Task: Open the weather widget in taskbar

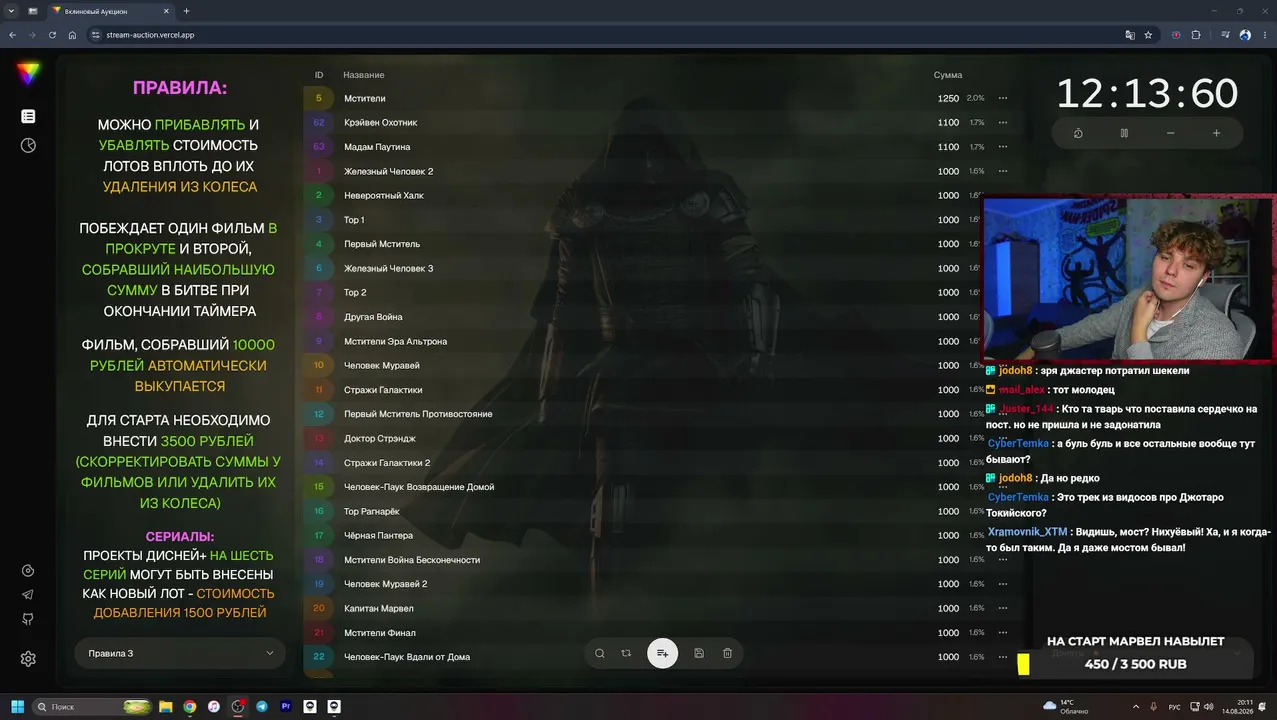Action: [x=1065, y=706]
